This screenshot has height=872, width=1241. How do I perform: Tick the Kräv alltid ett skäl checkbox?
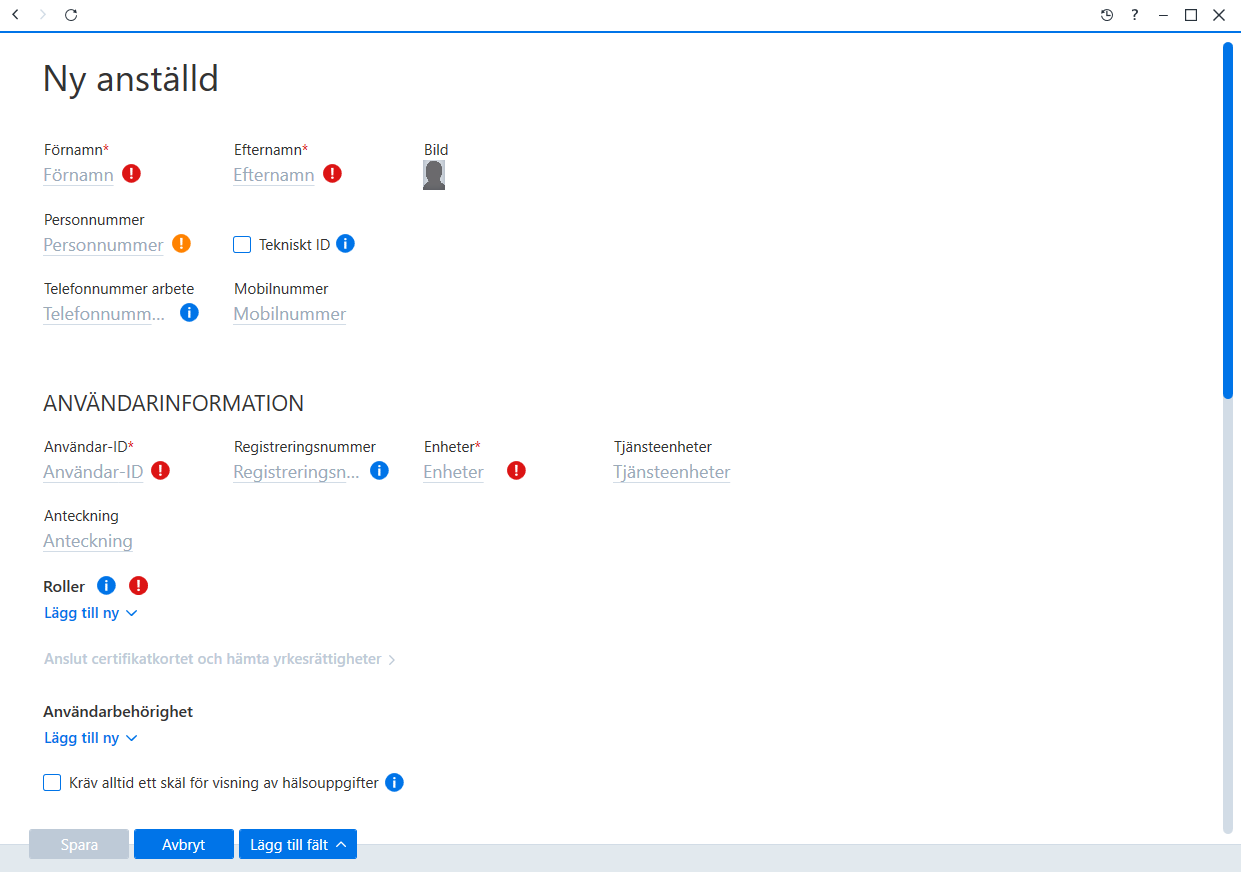pos(52,783)
